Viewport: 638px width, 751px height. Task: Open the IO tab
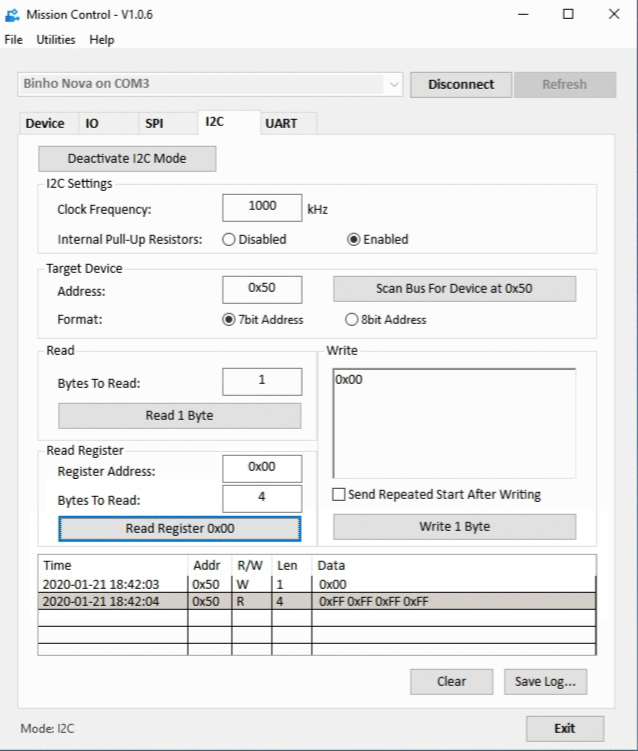pyautogui.click(x=92, y=124)
